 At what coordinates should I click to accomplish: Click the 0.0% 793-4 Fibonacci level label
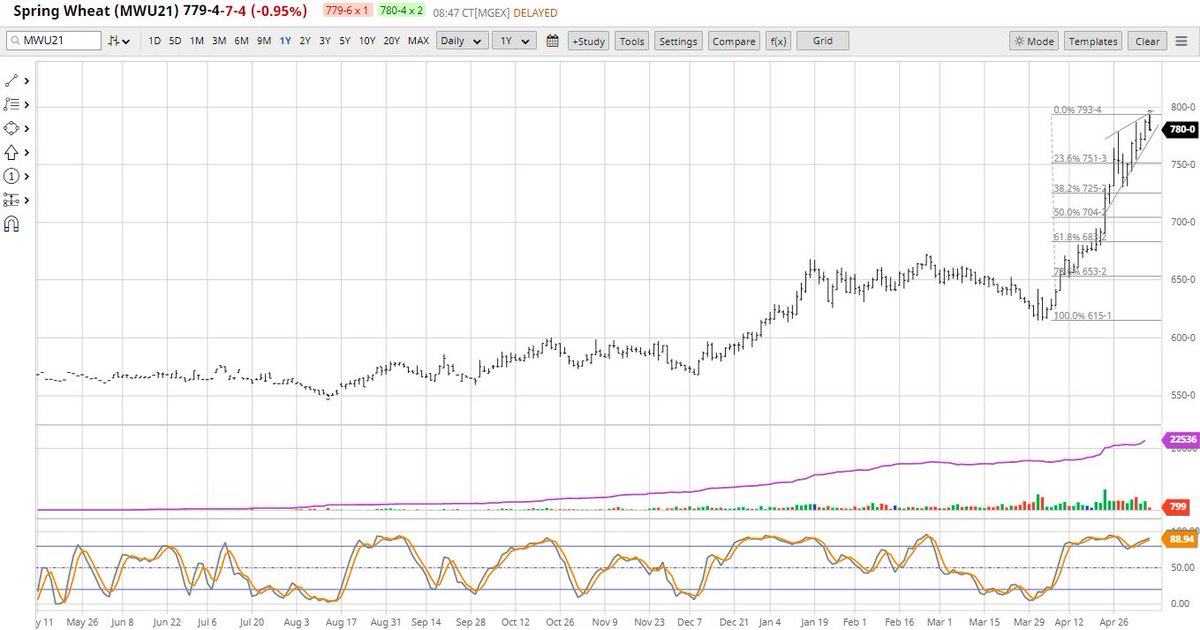point(1080,110)
